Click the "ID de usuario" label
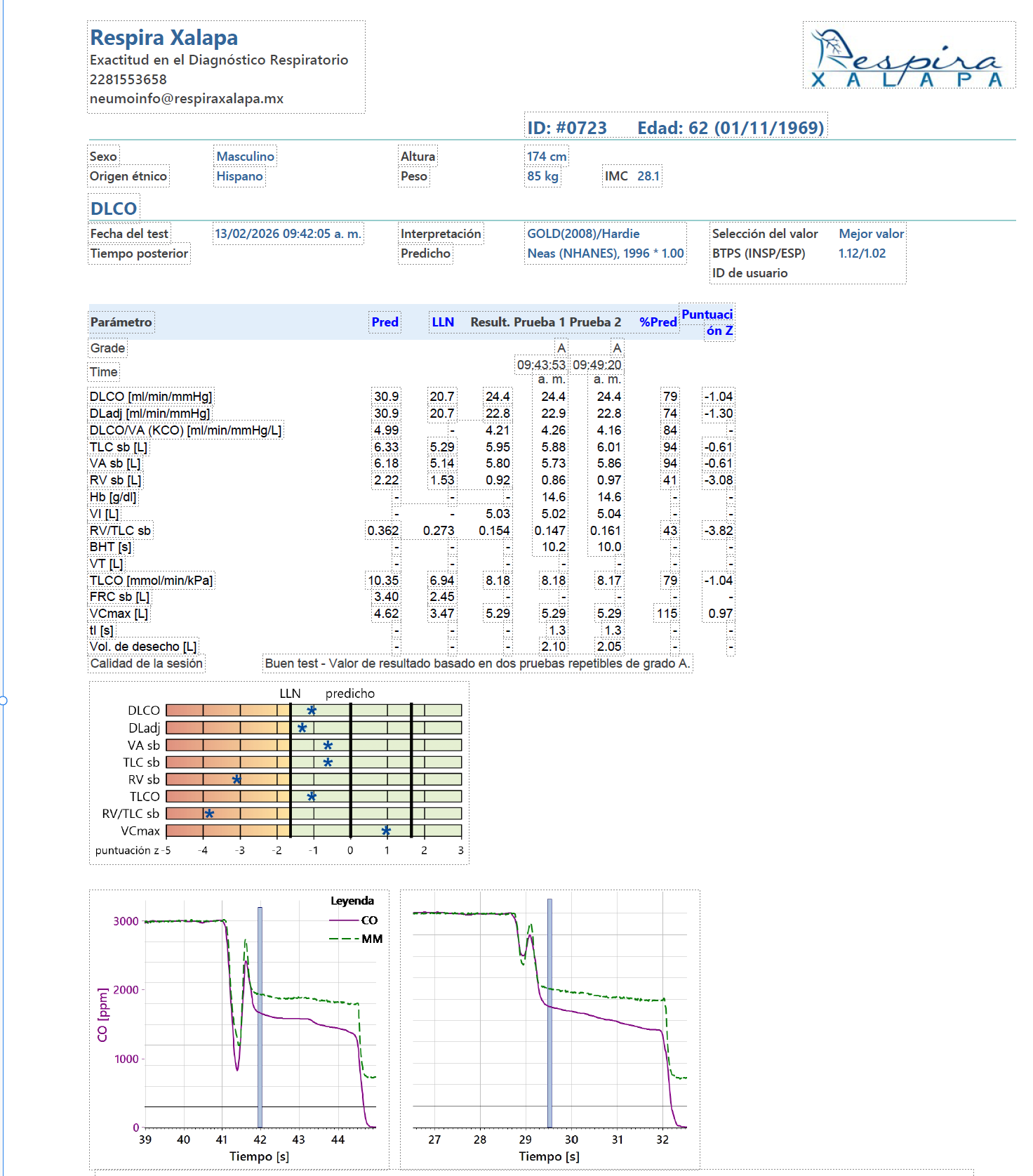Viewport: 1033px width, 1176px height. click(x=750, y=273)
